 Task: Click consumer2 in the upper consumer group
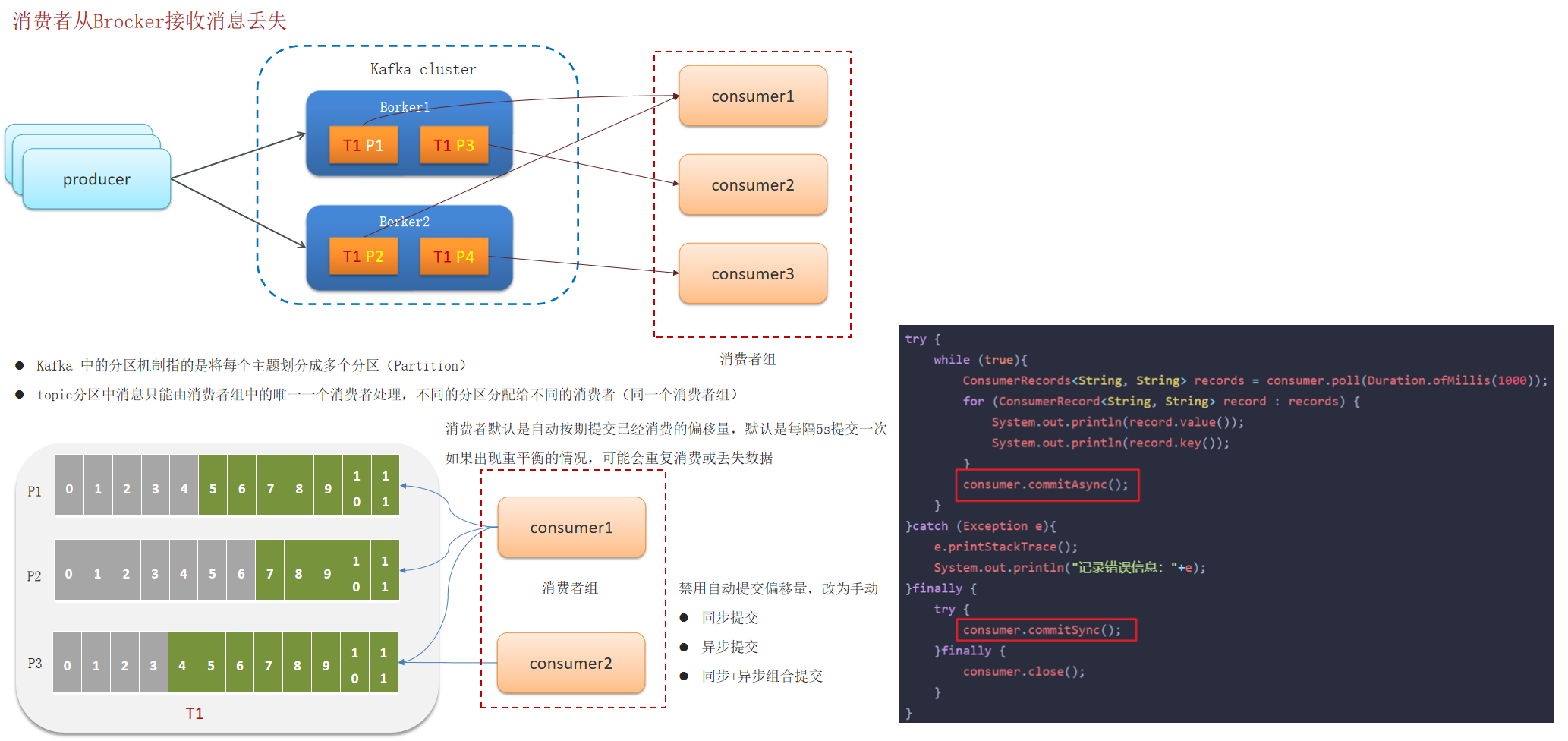pyautogui.click(x=753, y=185)
